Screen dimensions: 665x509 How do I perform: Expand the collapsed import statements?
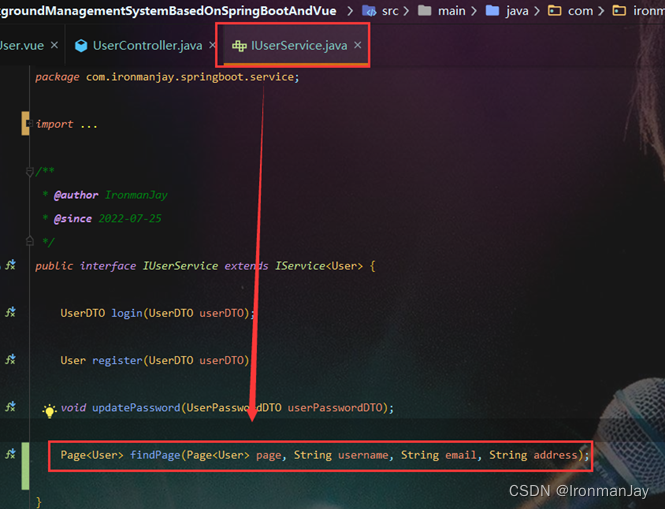29,123
